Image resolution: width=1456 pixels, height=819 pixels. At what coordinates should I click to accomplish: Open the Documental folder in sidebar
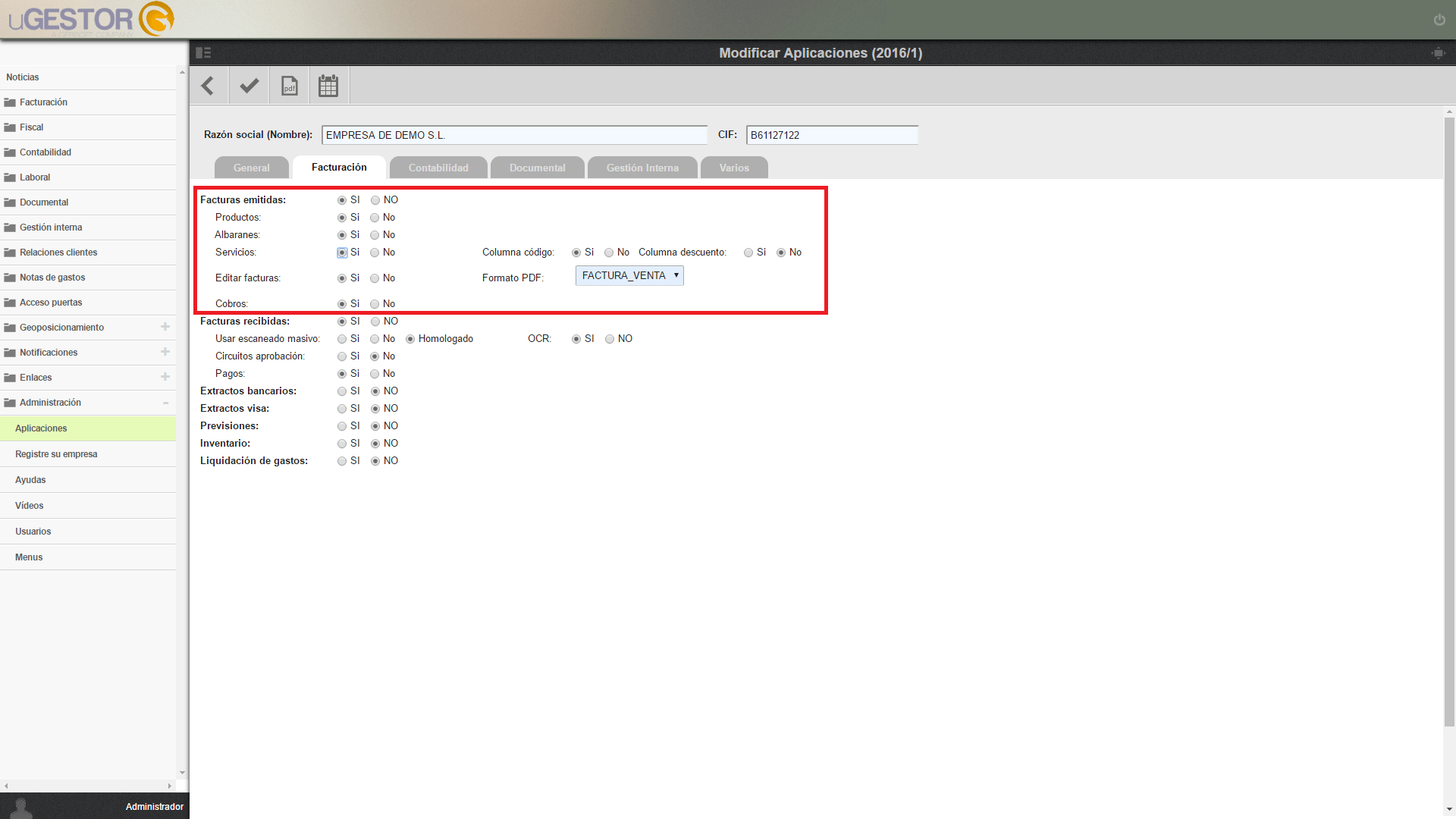88,202
